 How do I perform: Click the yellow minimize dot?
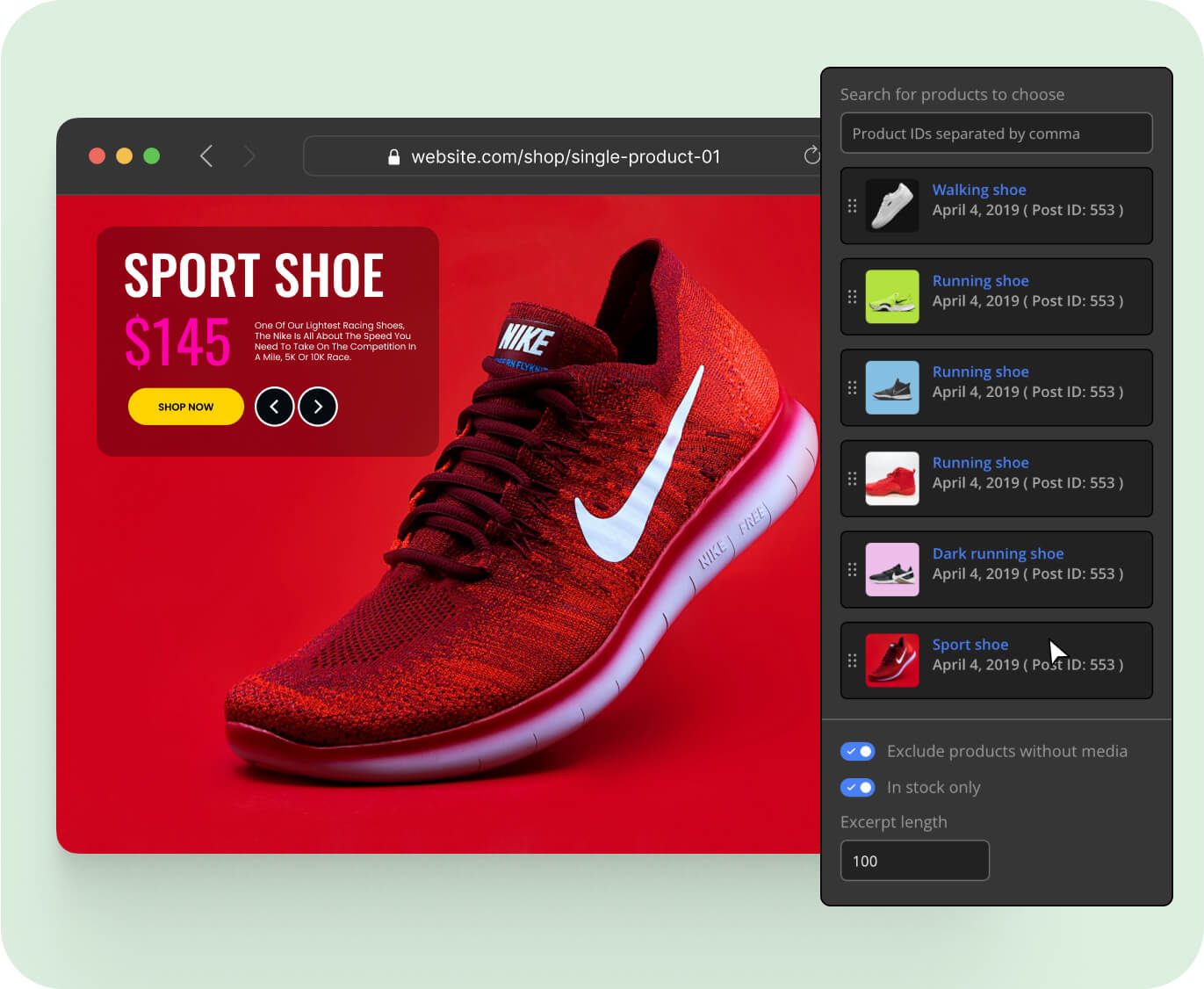[x=125, y=155]
